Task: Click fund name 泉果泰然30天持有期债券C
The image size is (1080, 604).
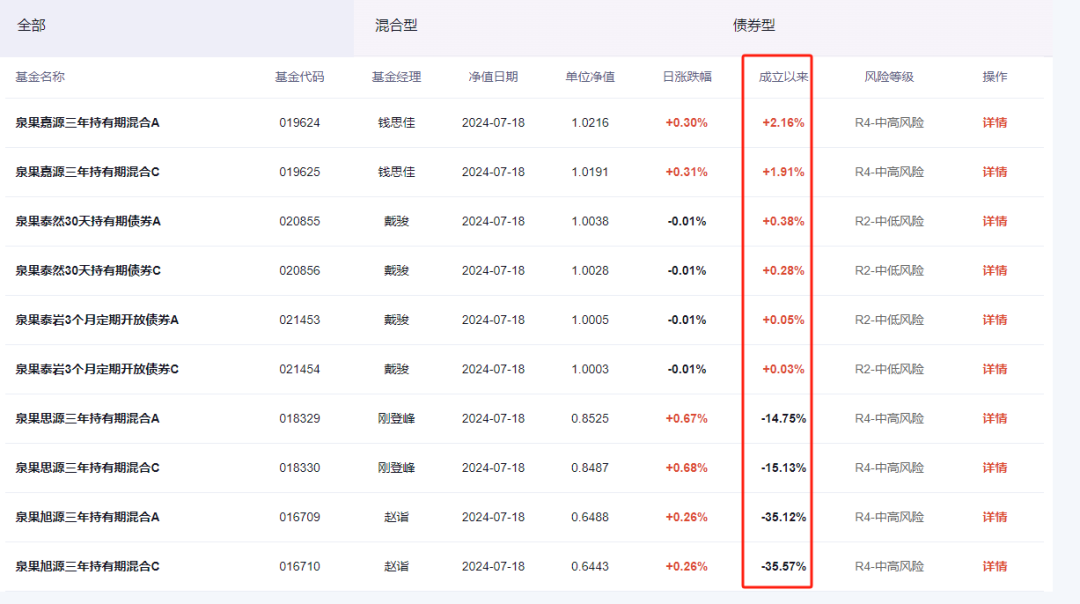Action: point(88,271)
